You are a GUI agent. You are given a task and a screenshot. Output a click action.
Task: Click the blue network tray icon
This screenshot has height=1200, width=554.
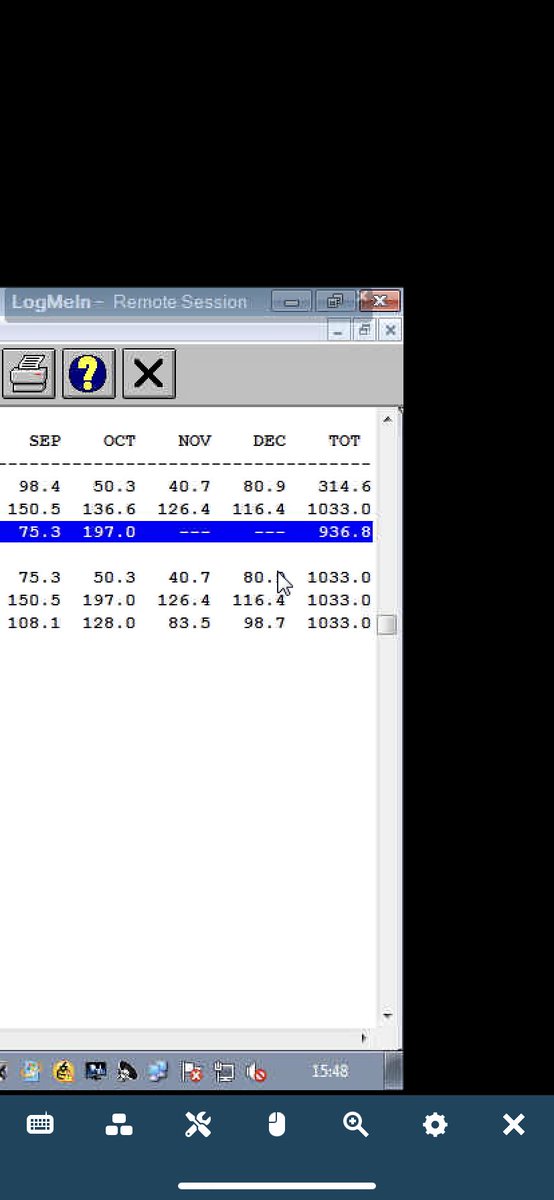point(158,1072)
